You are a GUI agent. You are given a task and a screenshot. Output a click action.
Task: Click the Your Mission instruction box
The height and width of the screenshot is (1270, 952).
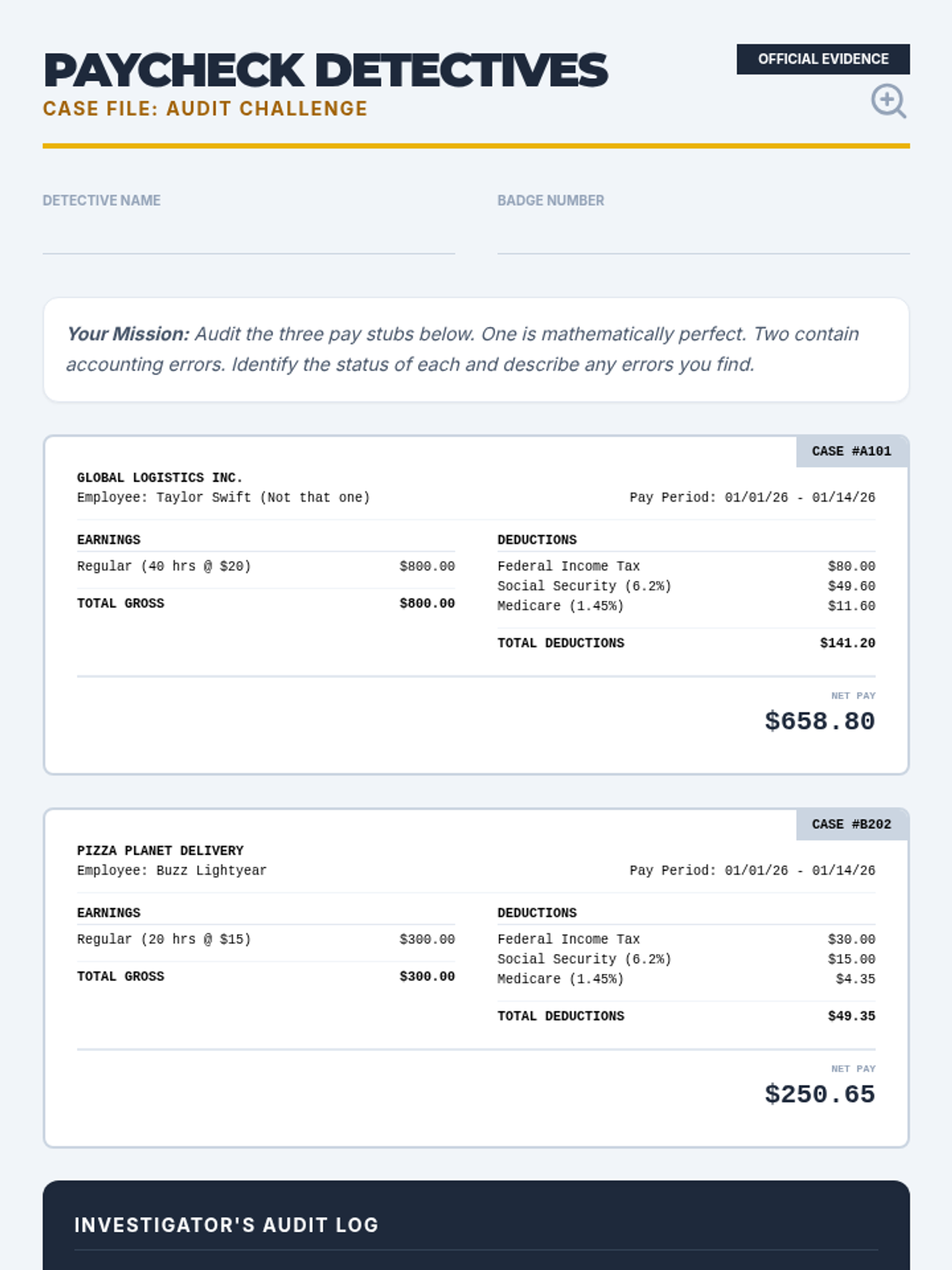click(476, 349)
